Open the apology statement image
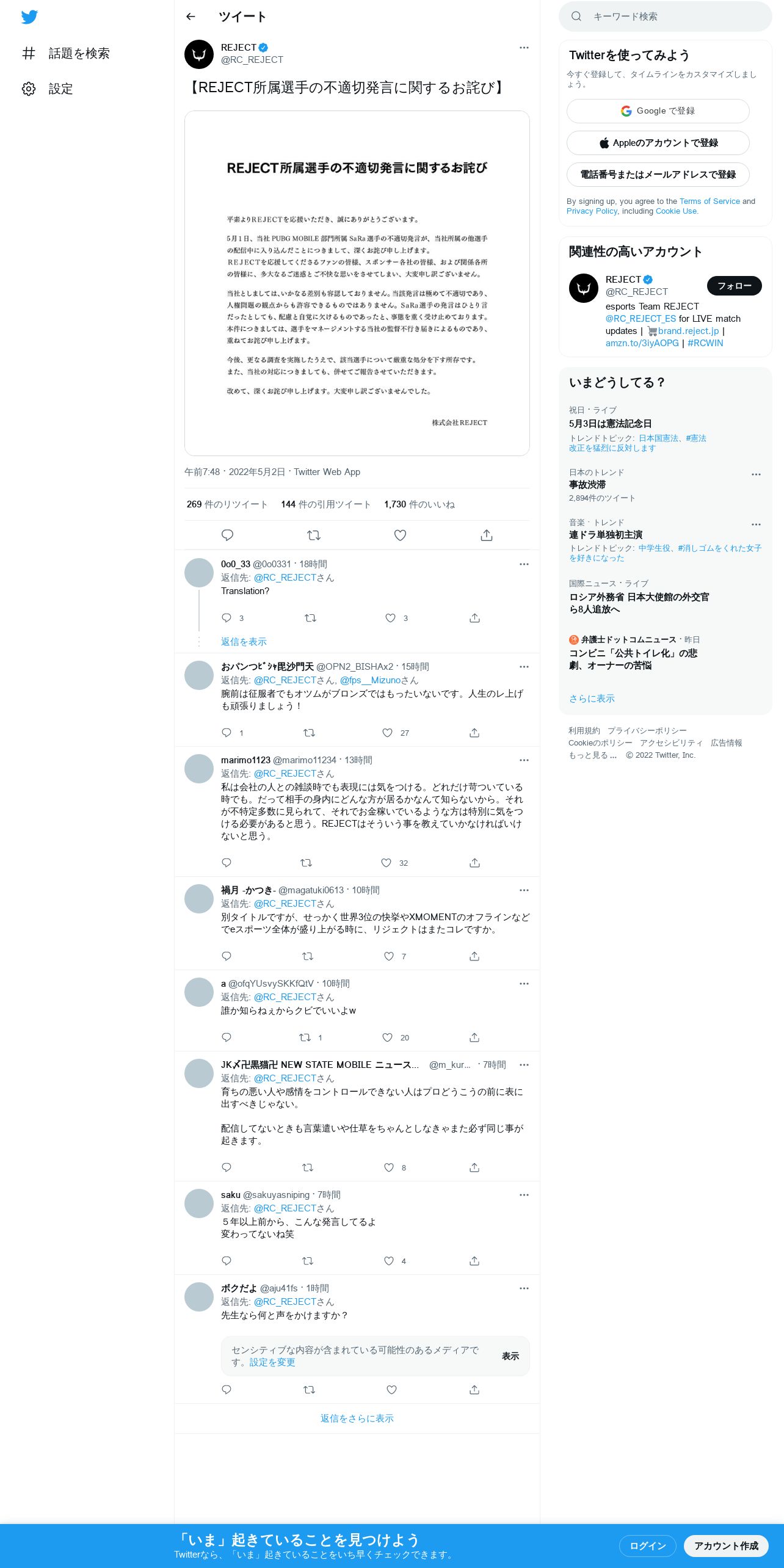Screen dimensions: 784x1568 (x=357, y=283)
